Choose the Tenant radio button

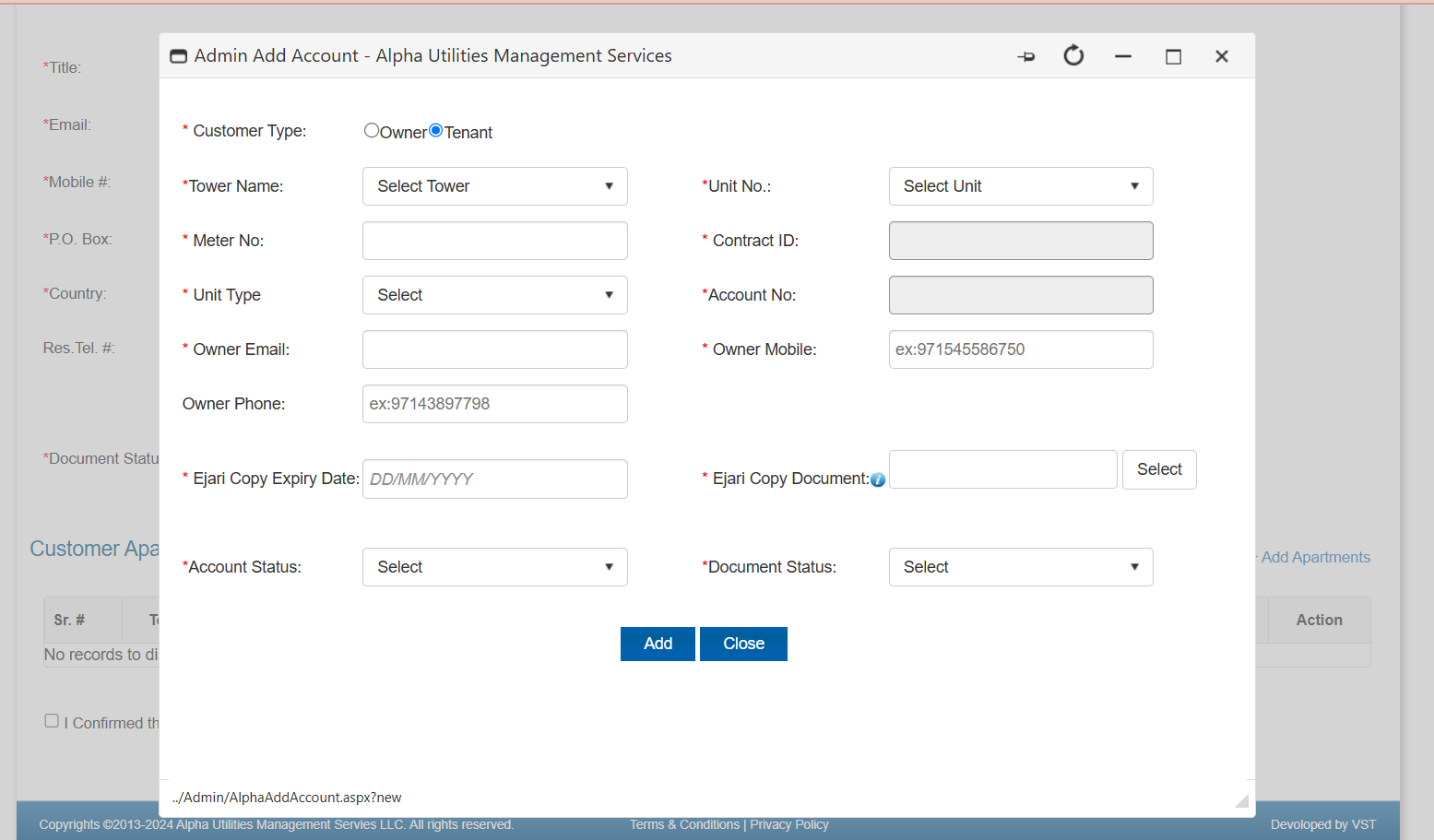point(436,131)
